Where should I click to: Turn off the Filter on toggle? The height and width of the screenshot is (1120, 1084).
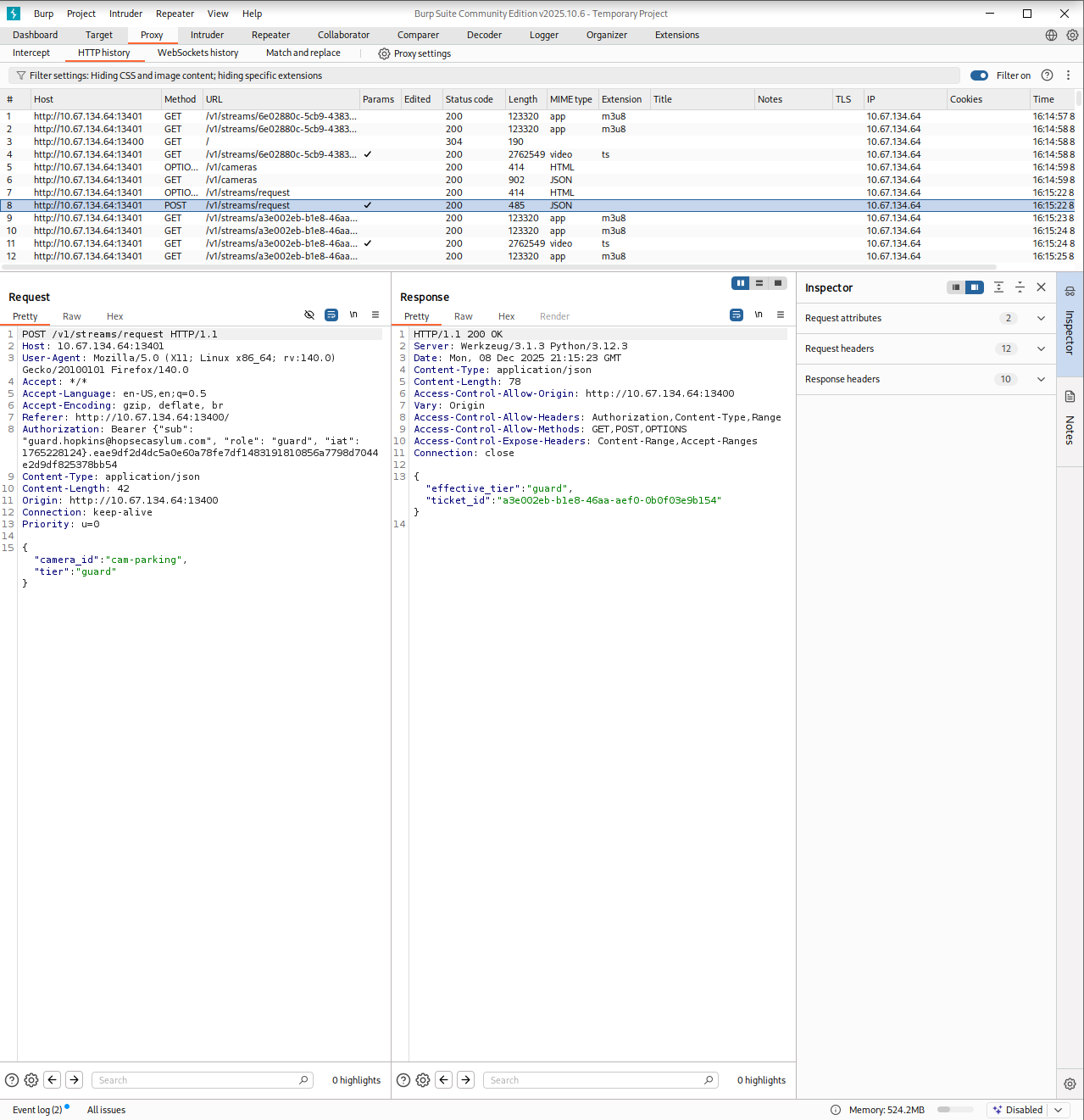point(979,75)
